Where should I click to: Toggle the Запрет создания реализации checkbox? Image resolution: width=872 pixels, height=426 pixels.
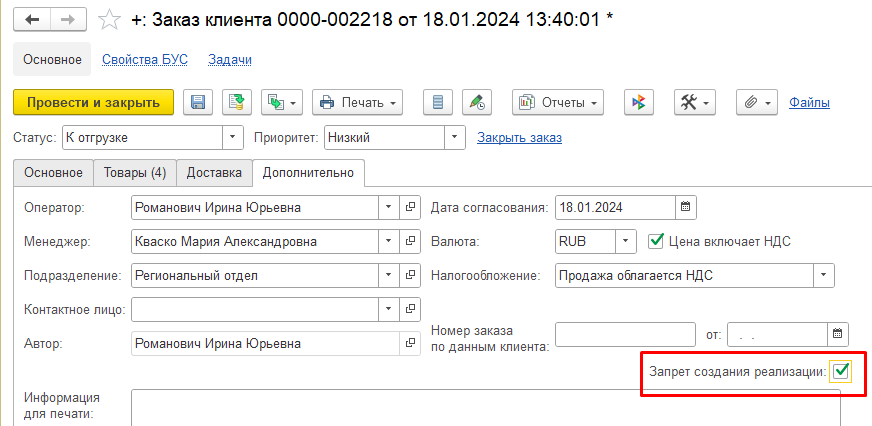tap(840, 371)
